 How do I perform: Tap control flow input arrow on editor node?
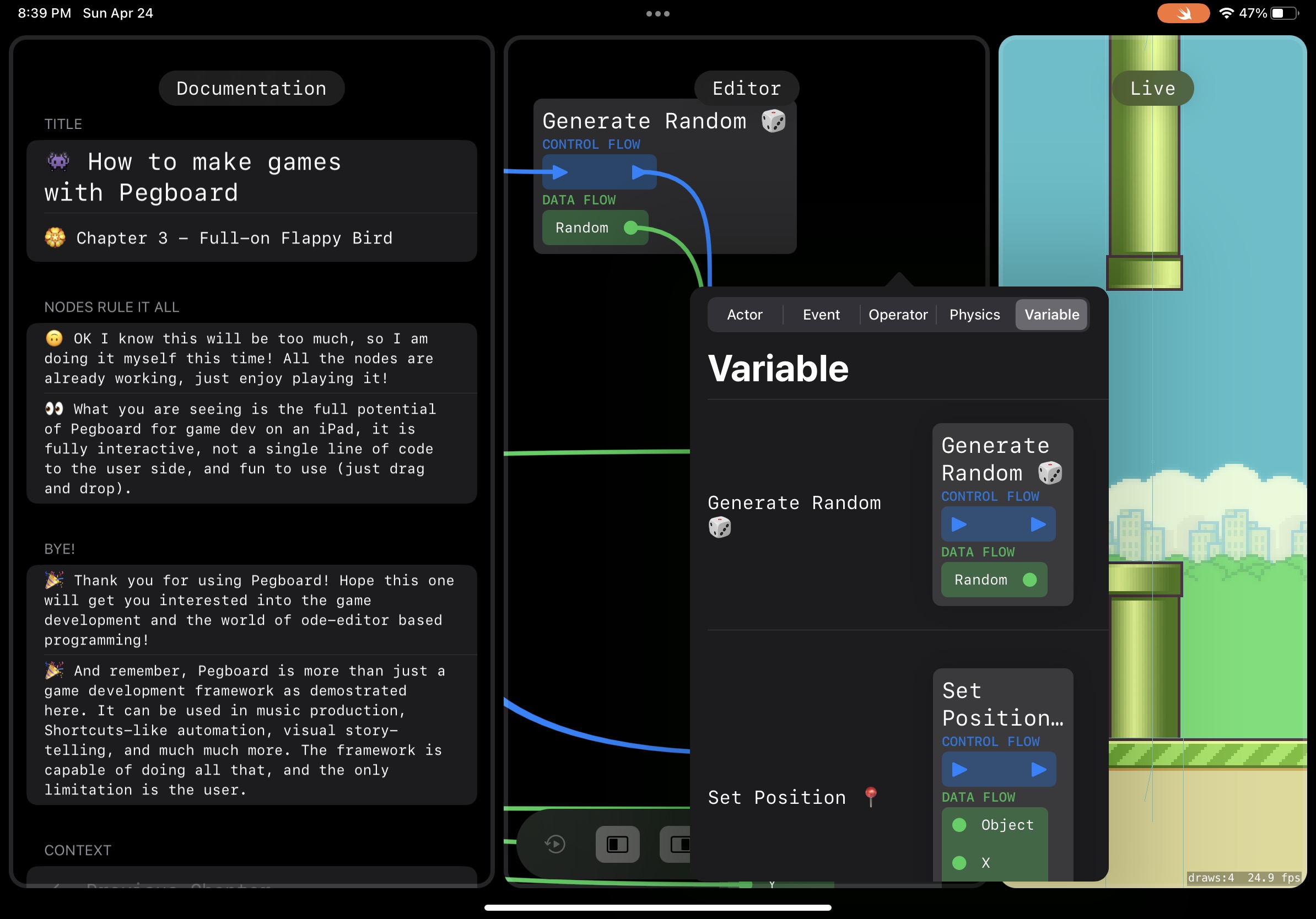pyautogui.click(x=559, y=172)
